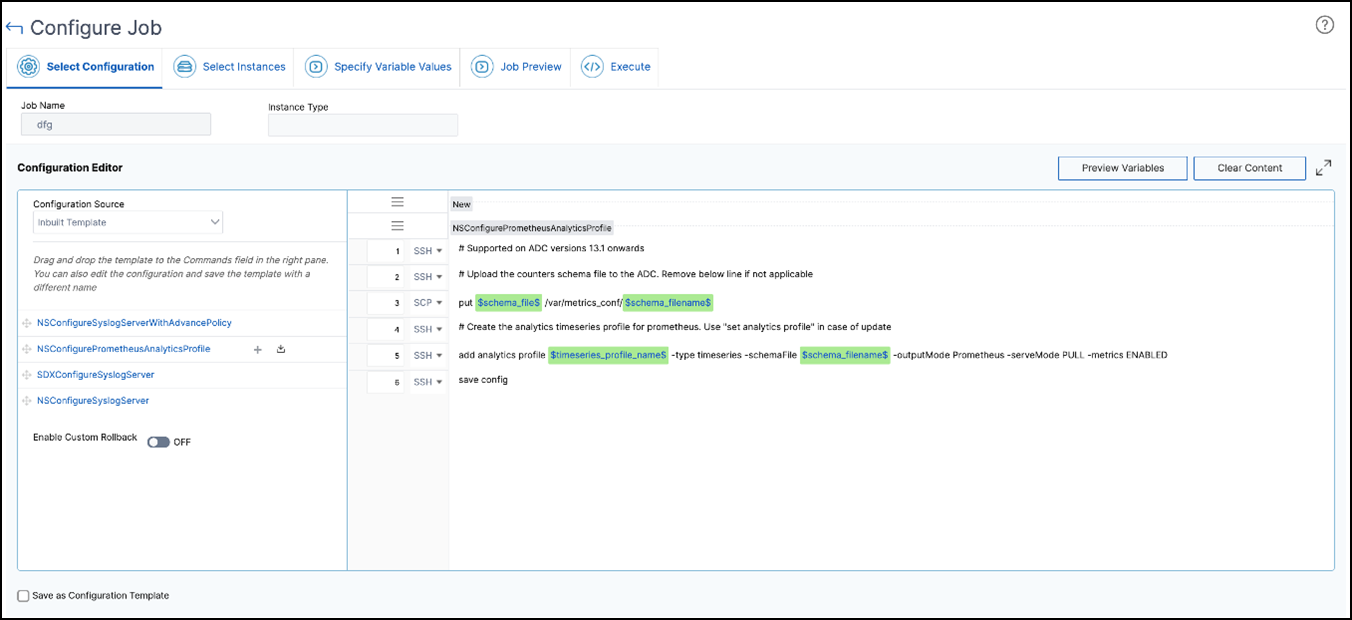Viewport: 1352px width, 620px height.
Task: Click the Clear Content button
Action: 1250,168
